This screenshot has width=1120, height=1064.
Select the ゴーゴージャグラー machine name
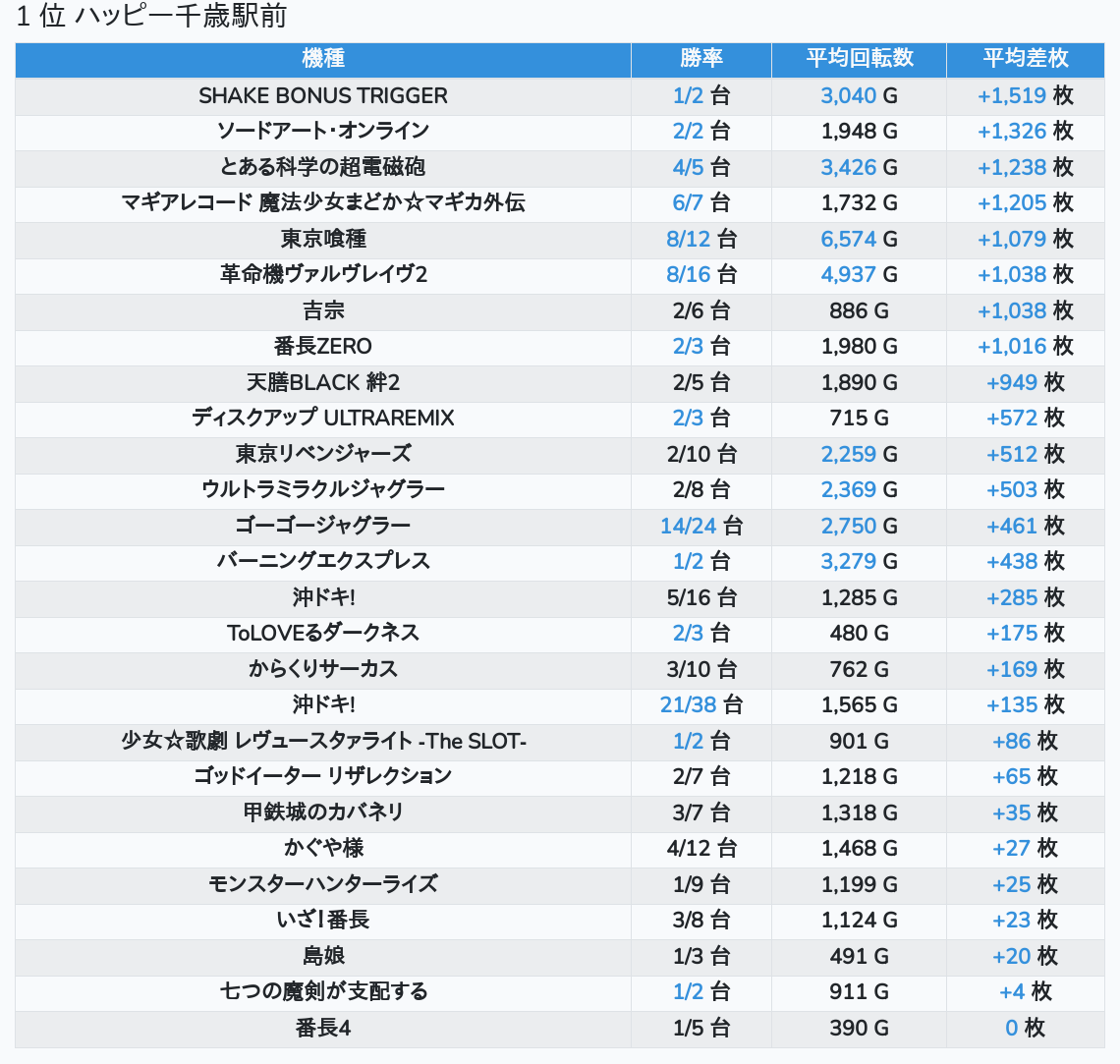point(323,526)
